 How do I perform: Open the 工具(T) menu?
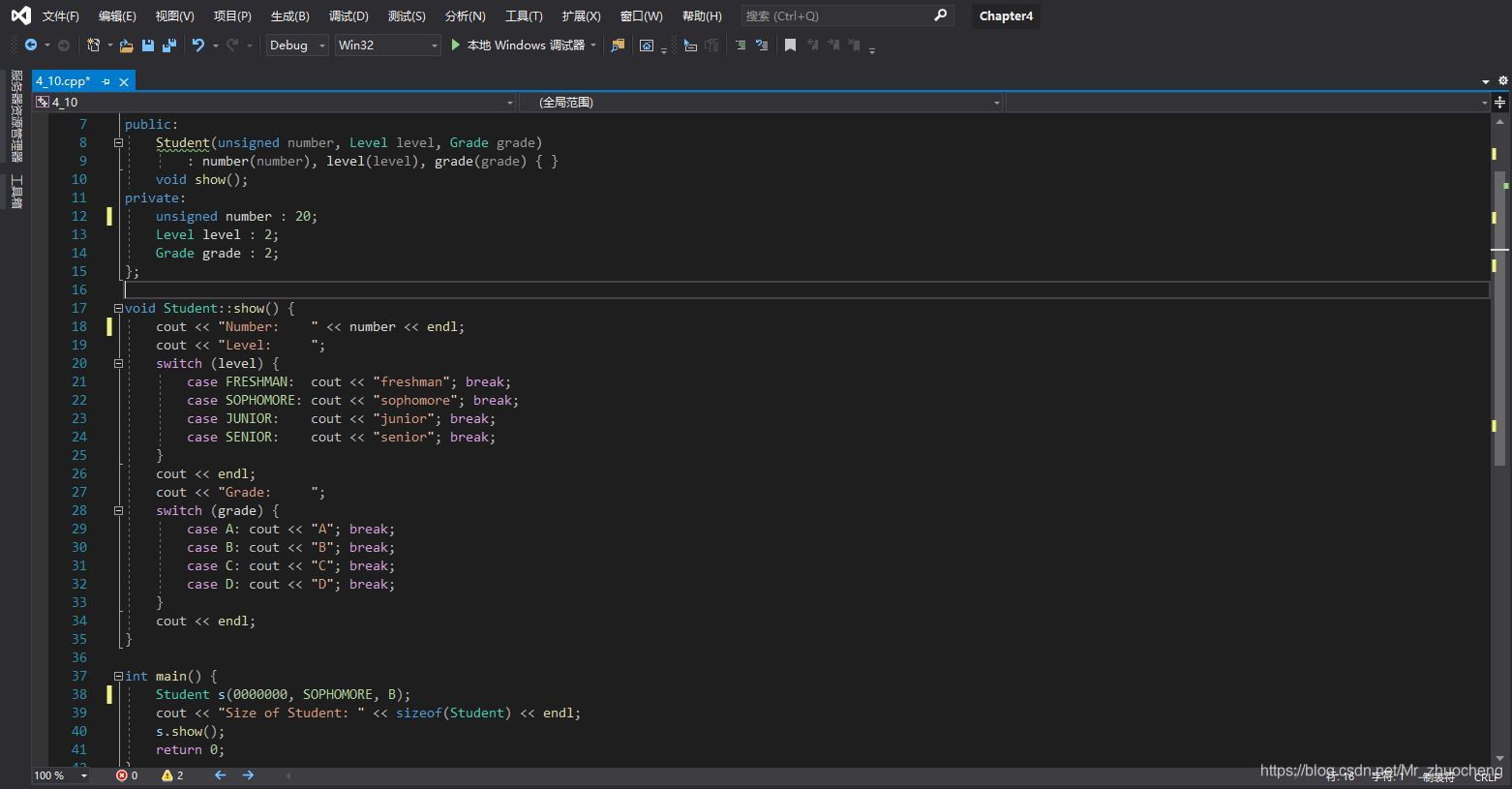pos(524,15)
